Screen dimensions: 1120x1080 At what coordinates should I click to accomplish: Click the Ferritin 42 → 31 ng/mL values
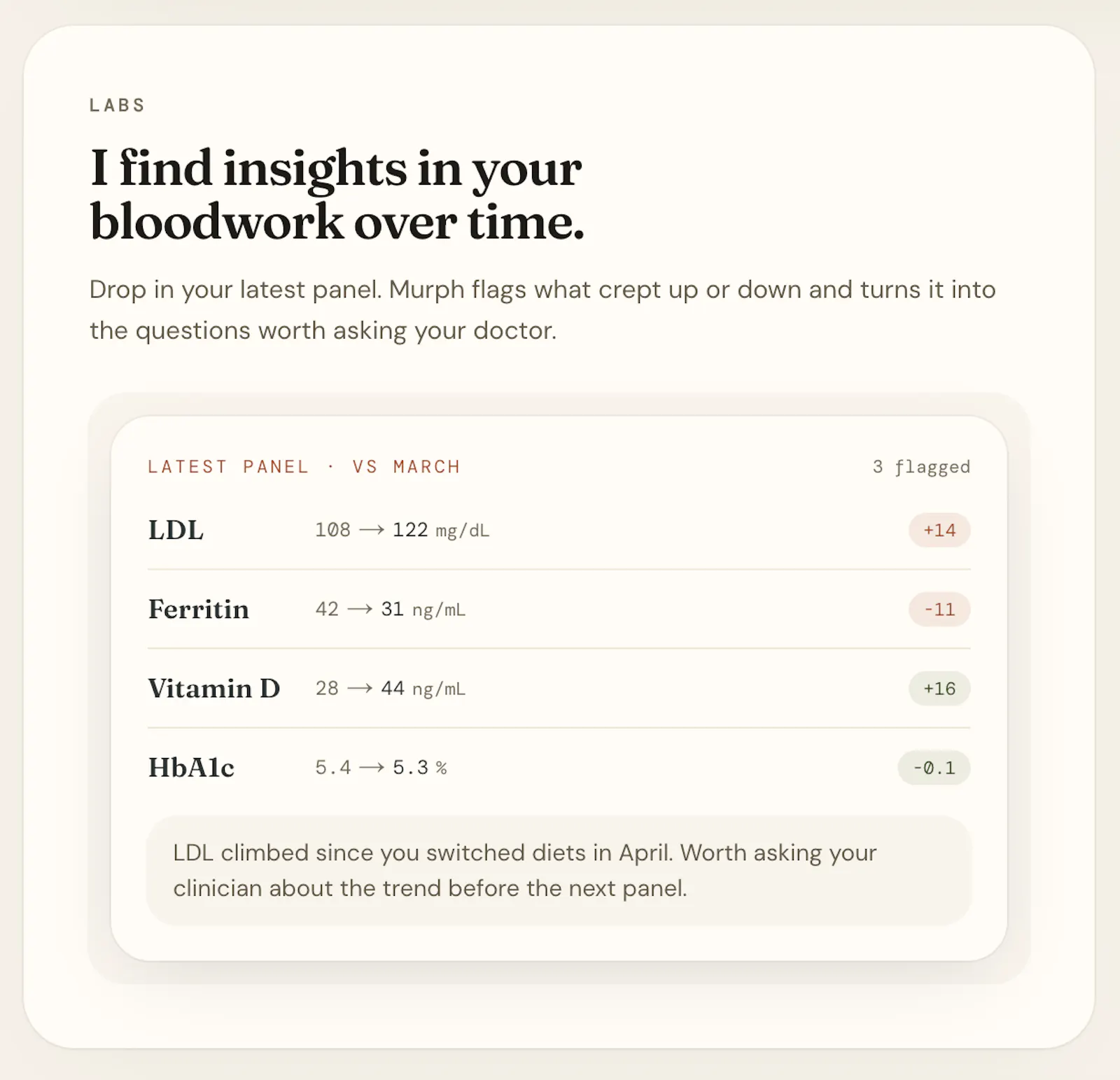pos(390,609)
